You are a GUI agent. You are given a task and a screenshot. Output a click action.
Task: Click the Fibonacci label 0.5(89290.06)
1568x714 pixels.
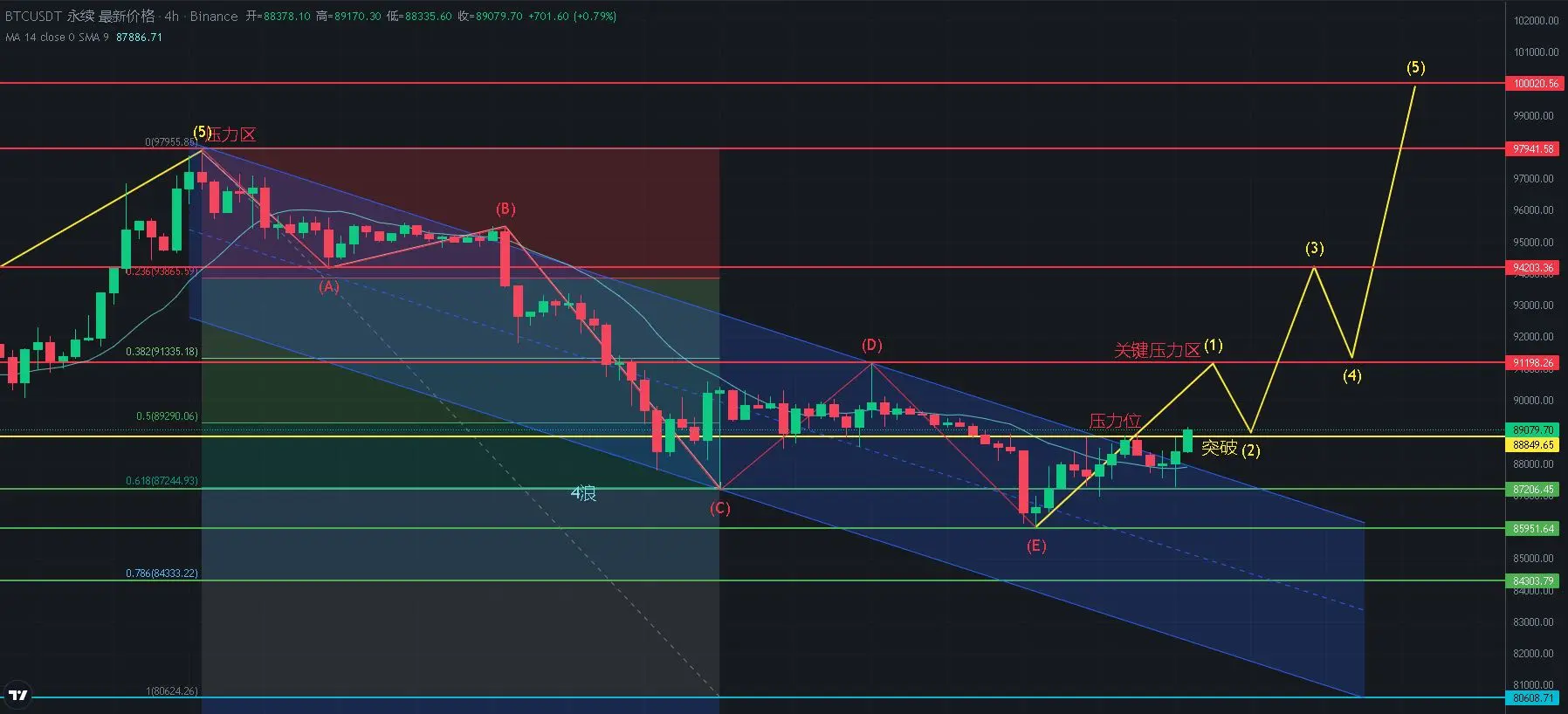[167, 416]
